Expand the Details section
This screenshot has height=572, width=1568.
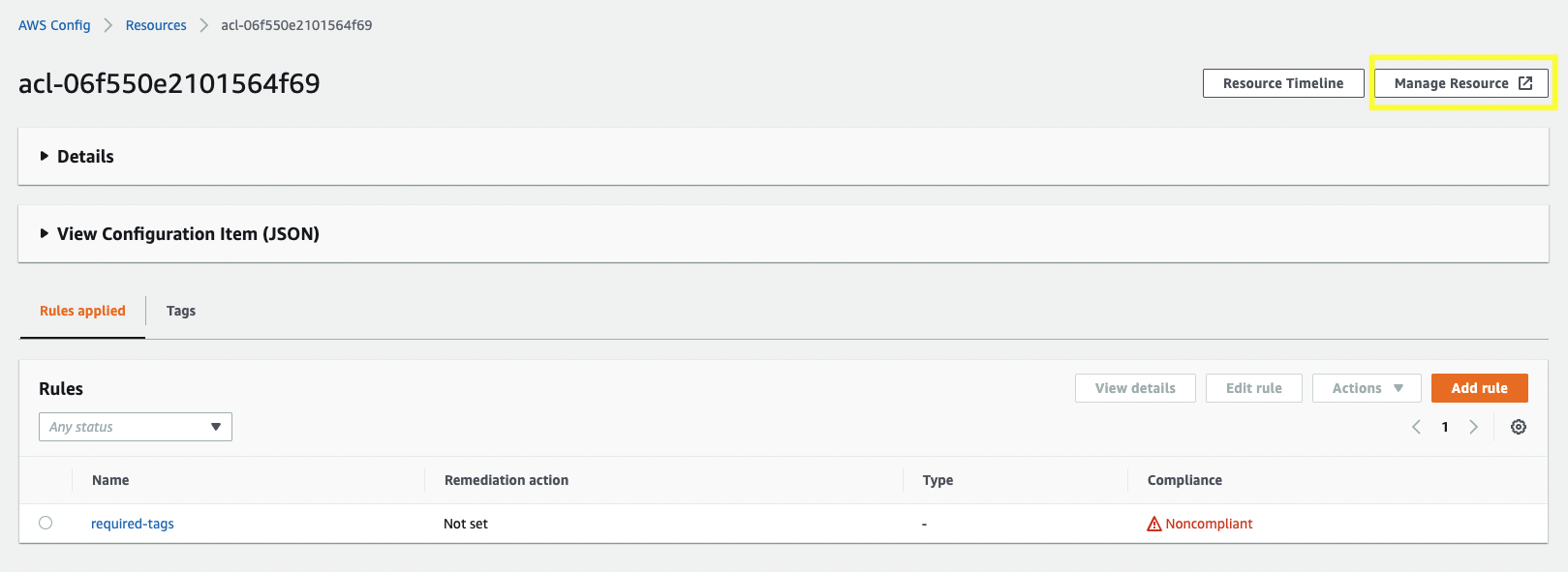click(x=45, y=156)
